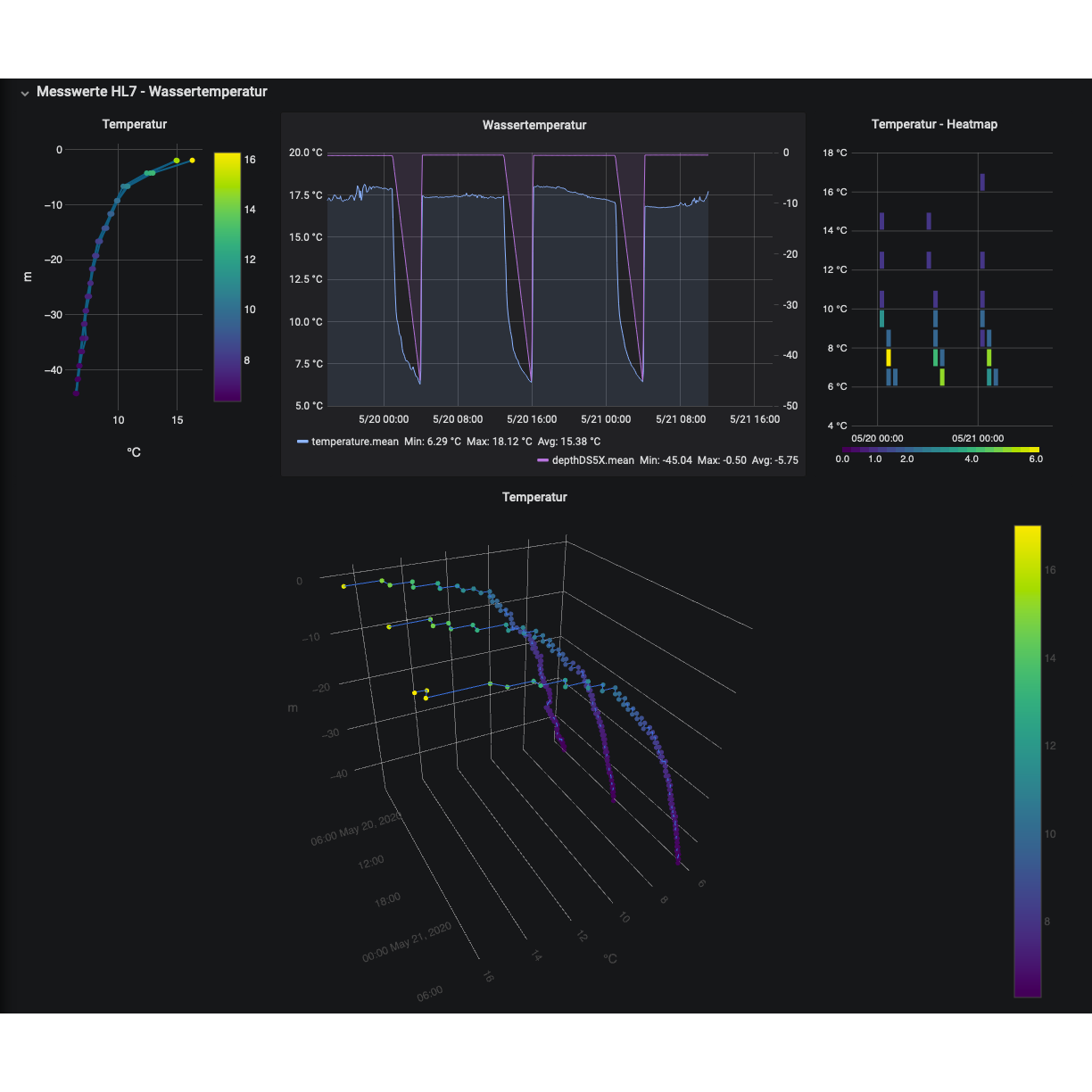The image size is (1092, 1092).
Task: Select the topmost heatmap cell near 17 °C
Action: click(x=982, y=182)
